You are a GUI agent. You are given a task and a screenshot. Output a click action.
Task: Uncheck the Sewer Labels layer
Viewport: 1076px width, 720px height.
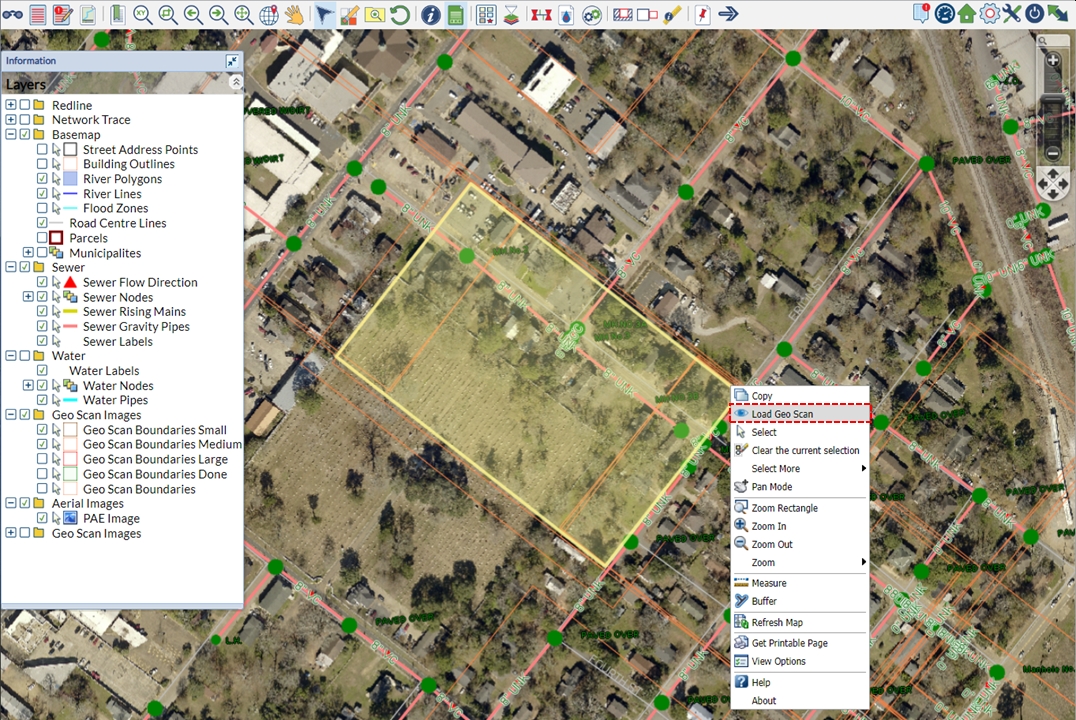42,341
